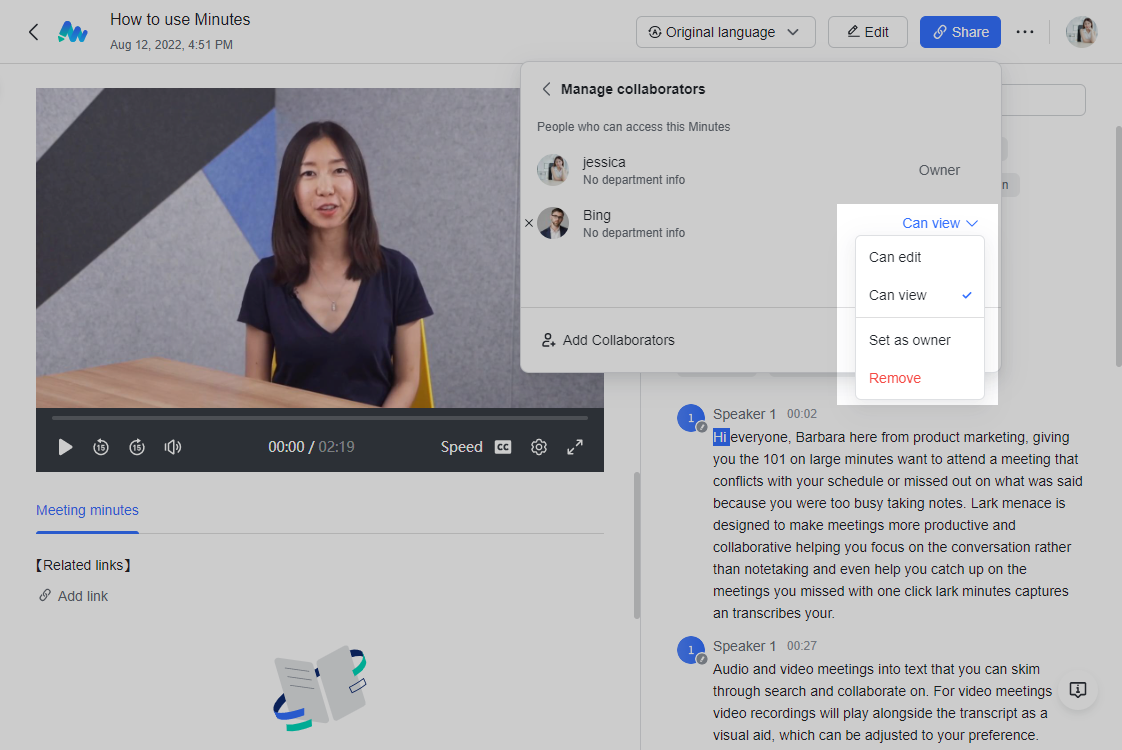Image resolution: width=1122 pixels, height=750 pixels.
Task: Add link under Related links
Action: point(82,596)
